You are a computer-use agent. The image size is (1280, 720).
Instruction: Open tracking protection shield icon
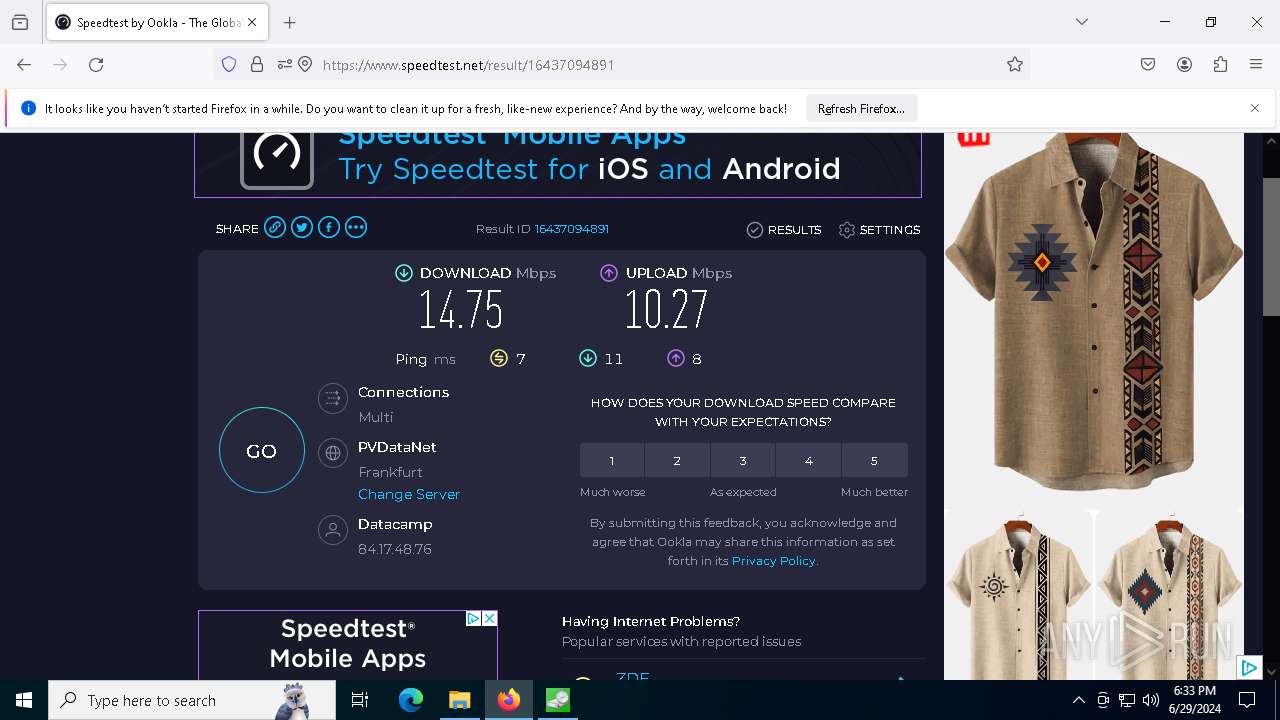[x=229, y=64]
